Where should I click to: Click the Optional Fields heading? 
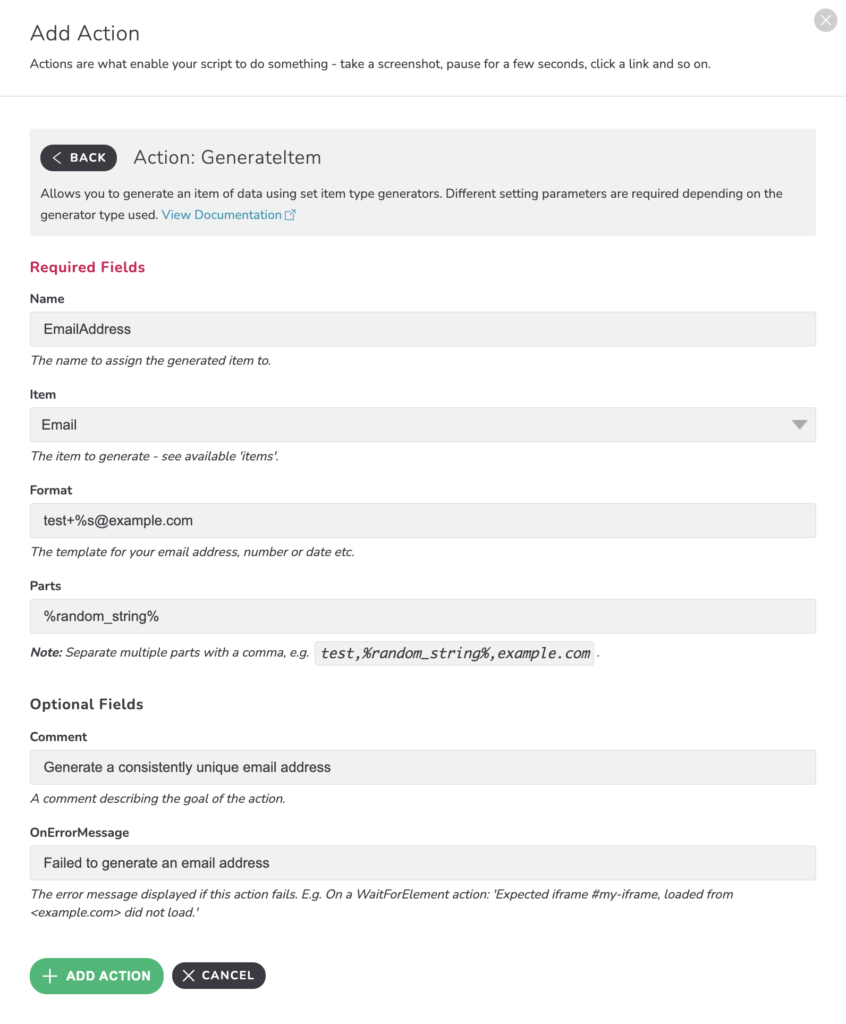[x=87, y=704]
